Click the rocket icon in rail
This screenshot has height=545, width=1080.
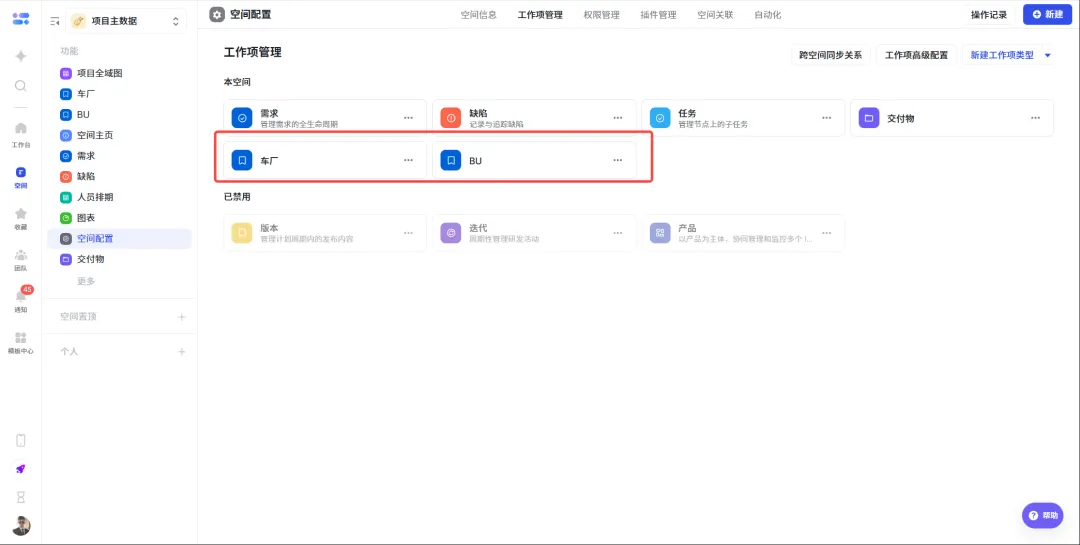[21, 469]
